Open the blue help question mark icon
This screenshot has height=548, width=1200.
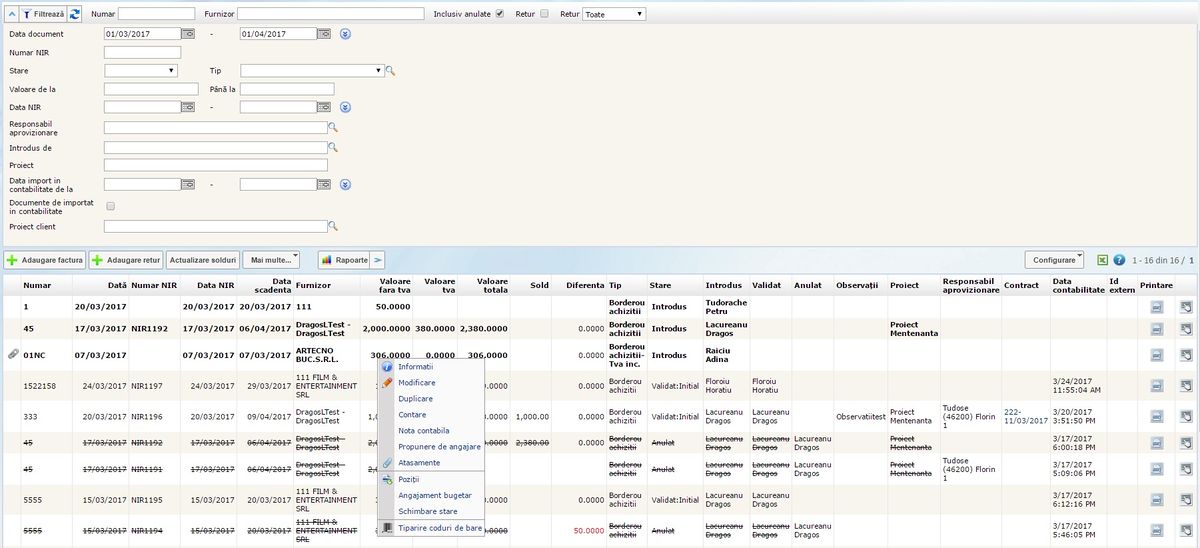click(x=1119, y=260)
